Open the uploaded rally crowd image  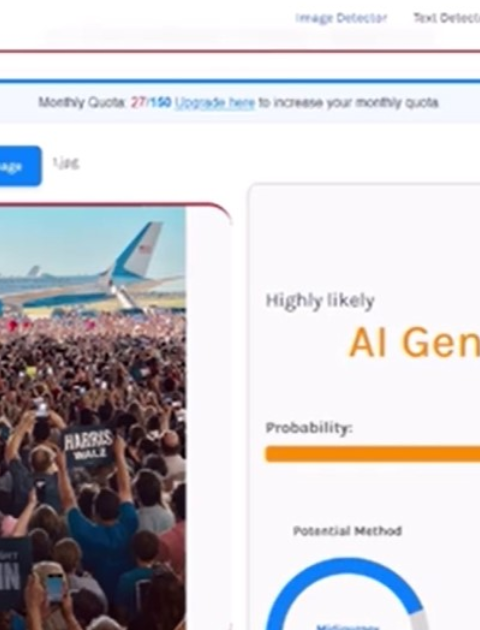click(93, 418)
